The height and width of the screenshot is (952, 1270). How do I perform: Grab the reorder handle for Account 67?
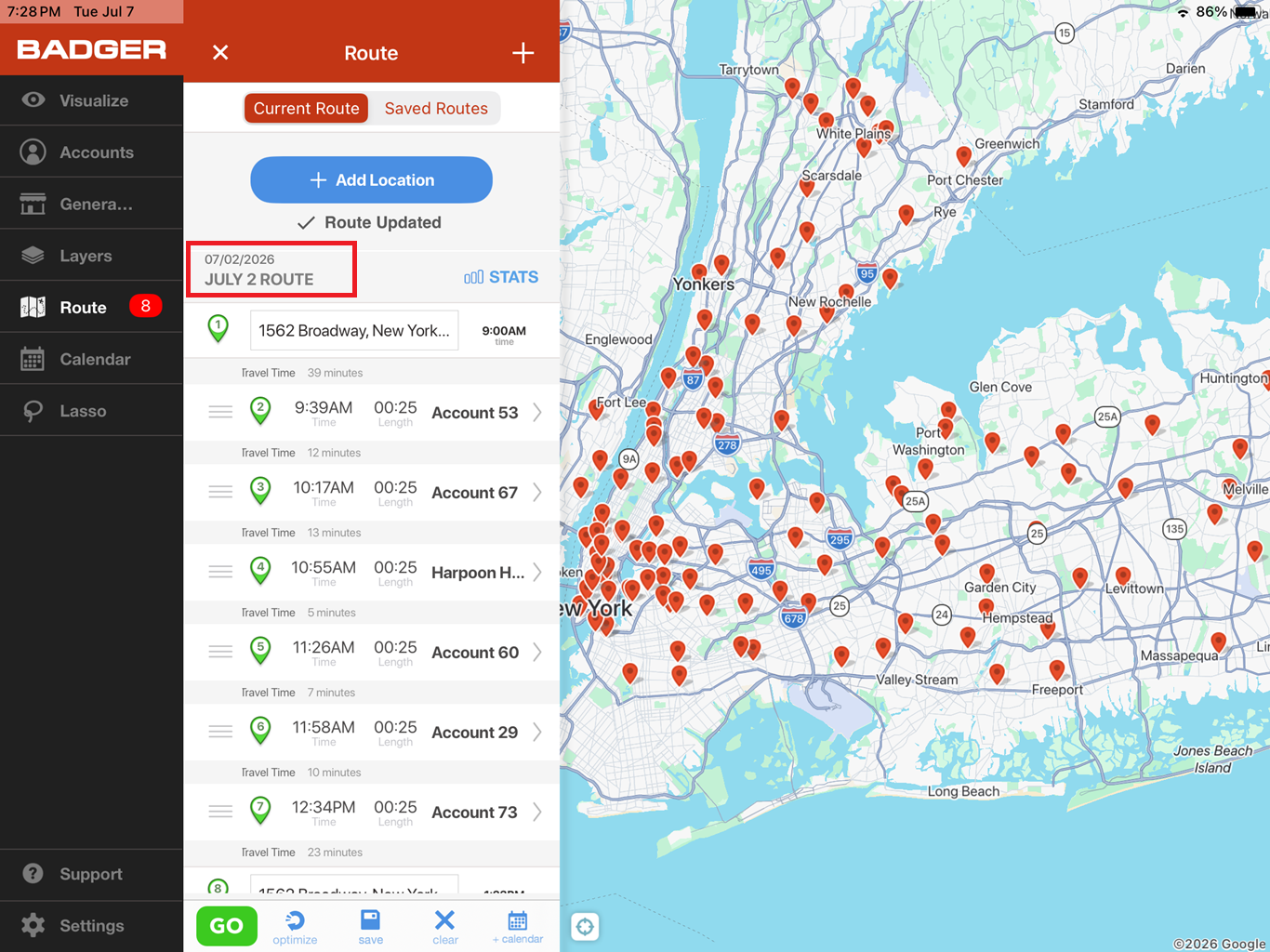[220, 492]
